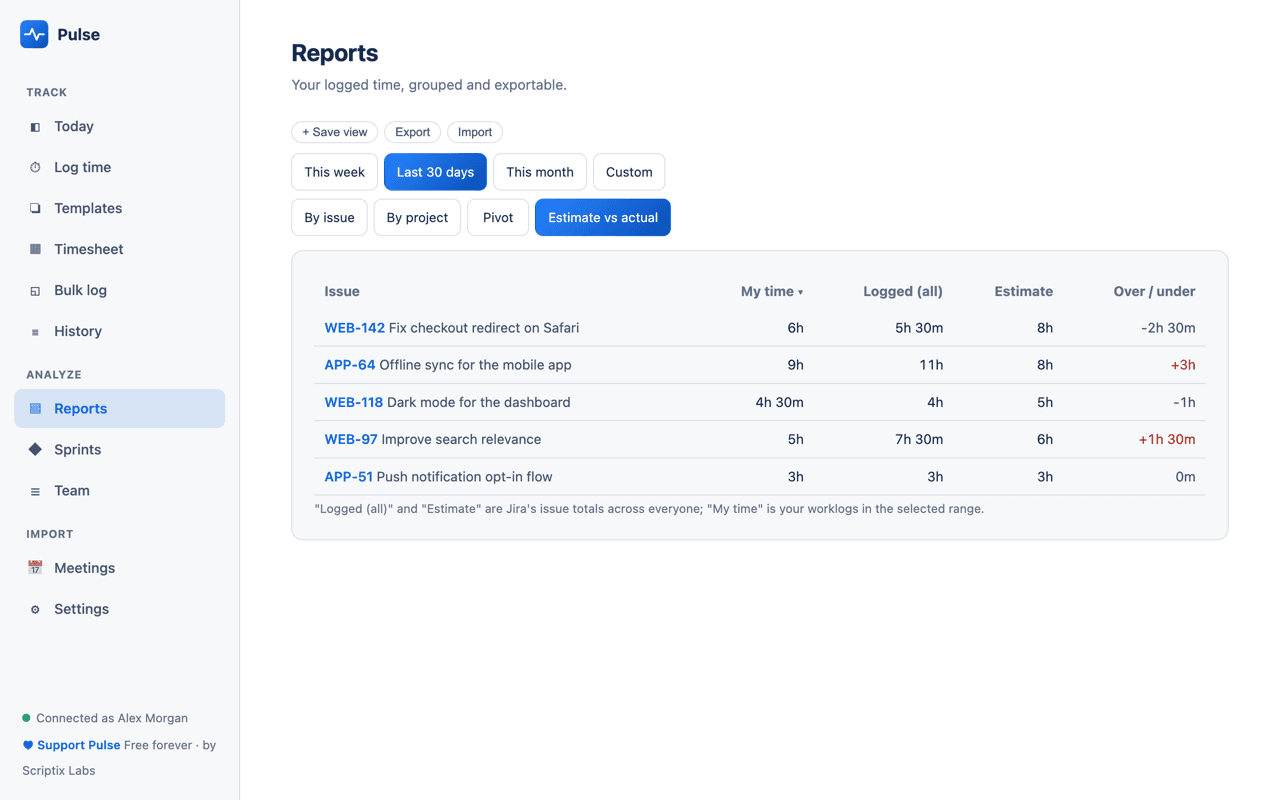Click the 0m value for APP-51
This screenshot has height=800, width=1280.
pos(1185,477)
